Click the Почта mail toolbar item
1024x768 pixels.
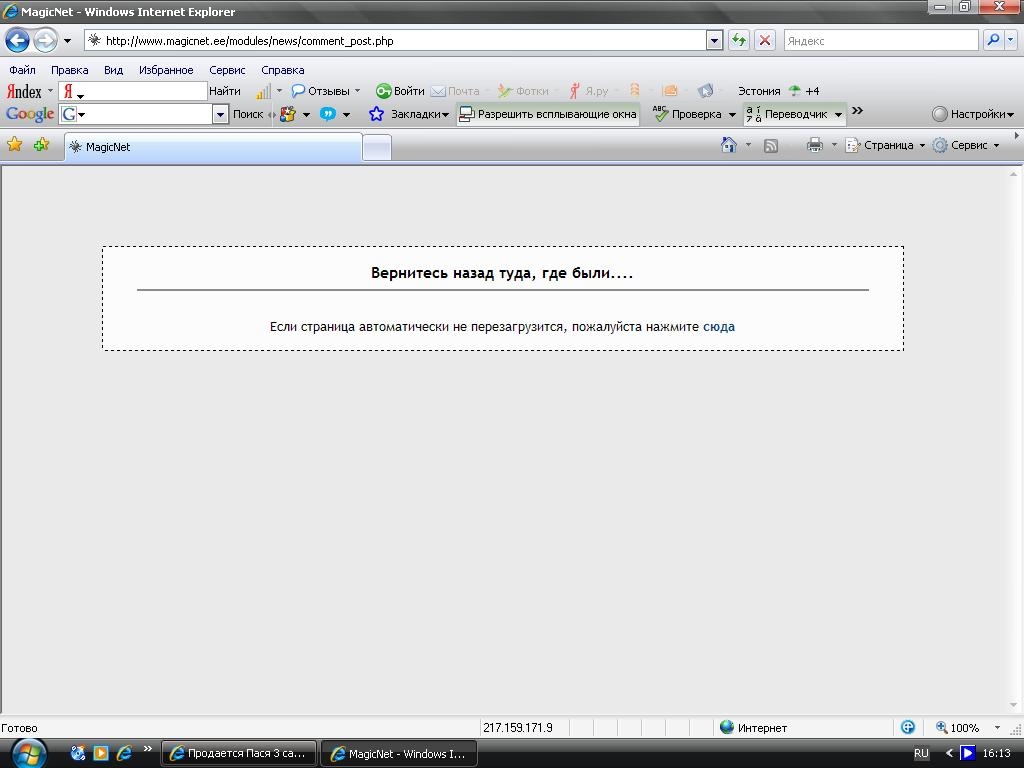pos(456,91)
